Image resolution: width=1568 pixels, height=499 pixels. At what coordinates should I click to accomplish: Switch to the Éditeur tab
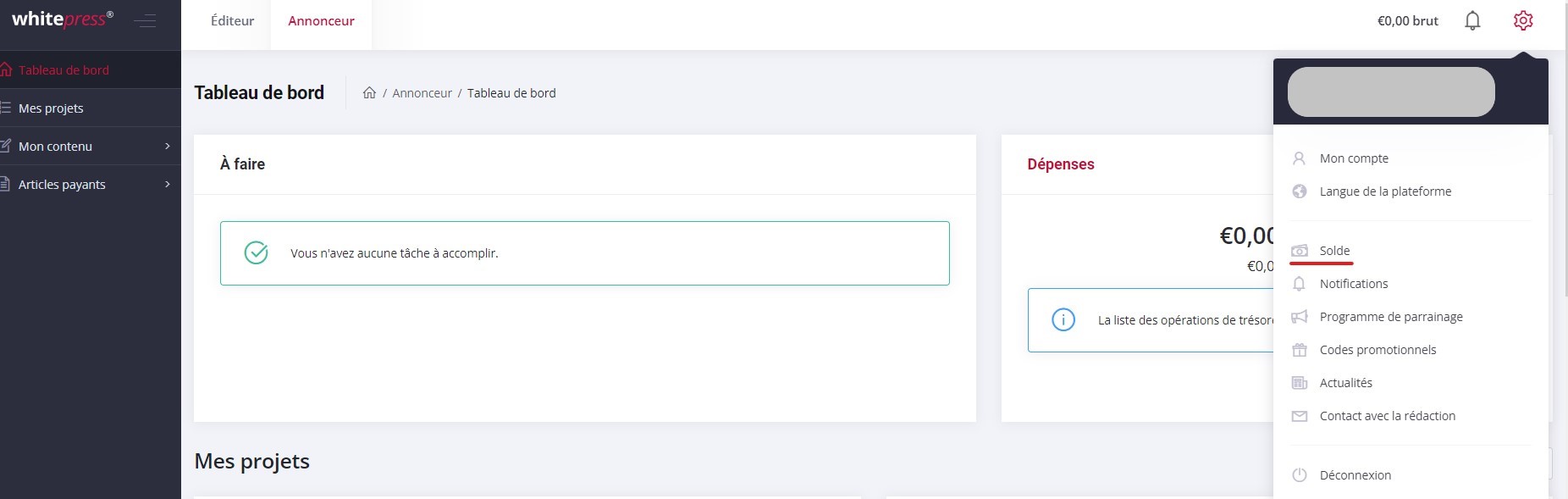click(x=232, y=21)
